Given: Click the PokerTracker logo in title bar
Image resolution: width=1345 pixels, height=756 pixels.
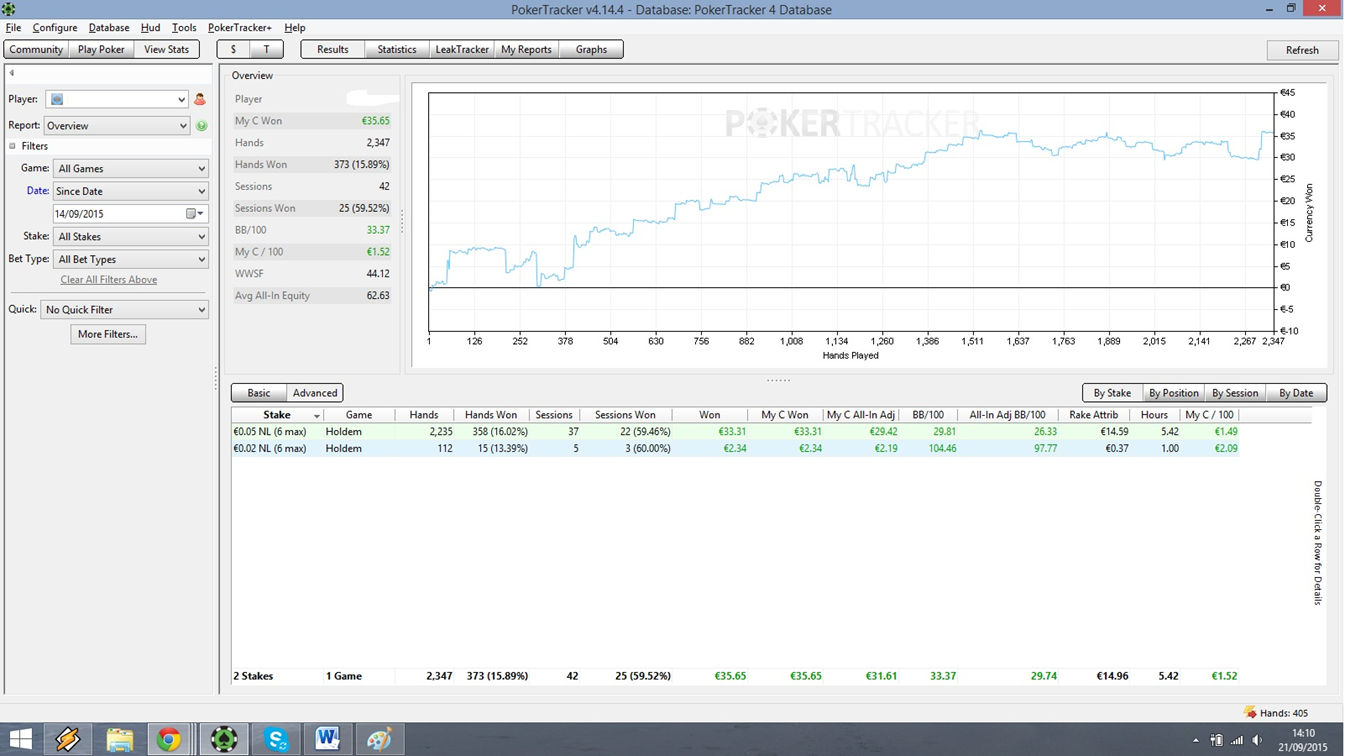Looking at the screenshot, I should tap(9, 9).
